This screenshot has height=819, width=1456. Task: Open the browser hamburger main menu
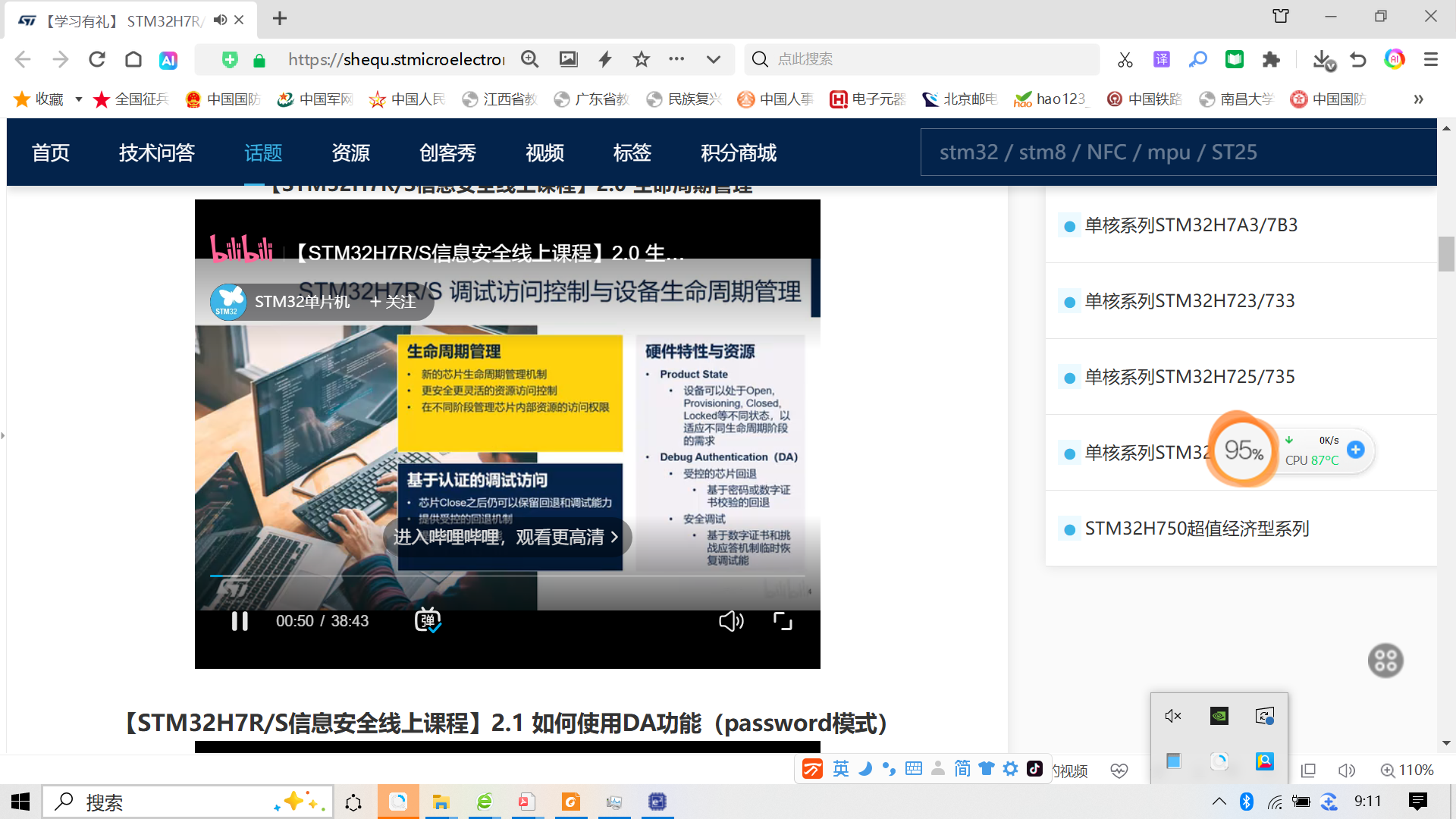tap(1431, 59)
